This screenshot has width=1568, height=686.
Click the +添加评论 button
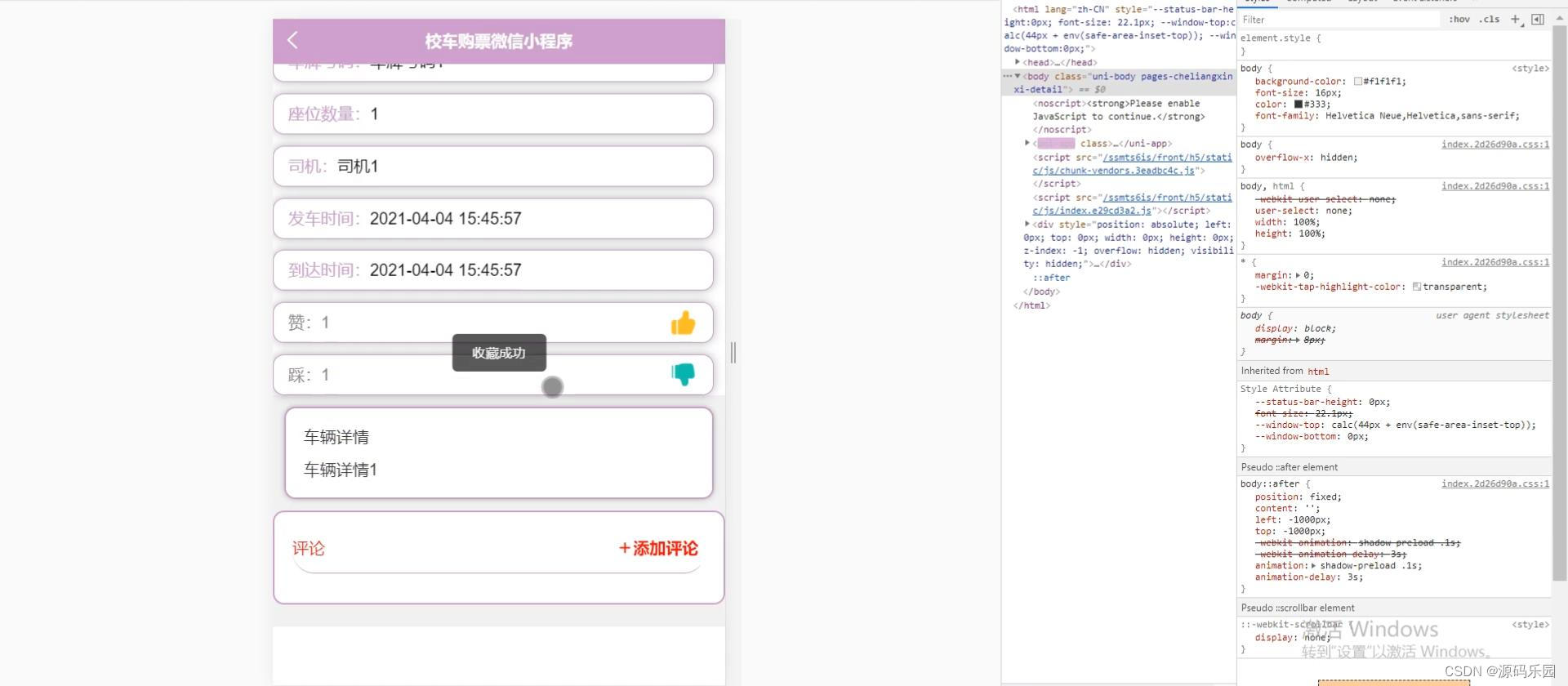pyautogui.click(x=658, y=548)
